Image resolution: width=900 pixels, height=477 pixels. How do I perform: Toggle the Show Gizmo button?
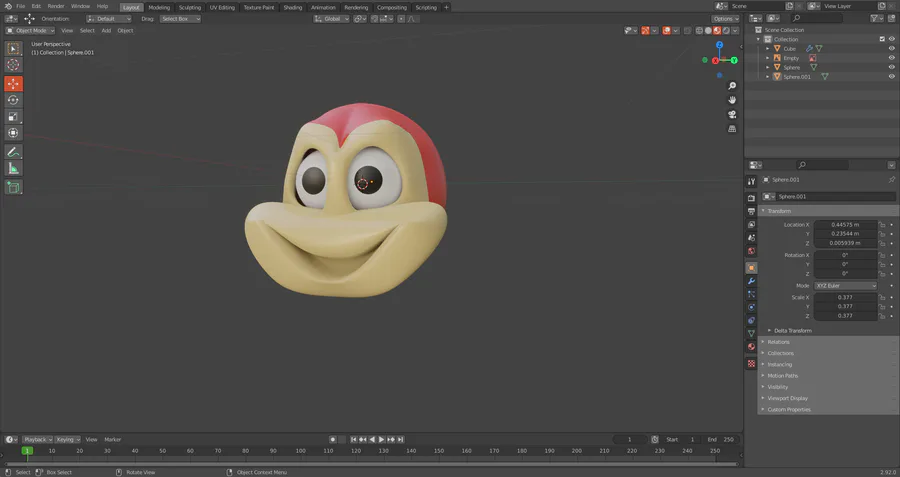(x=645, y=30)
